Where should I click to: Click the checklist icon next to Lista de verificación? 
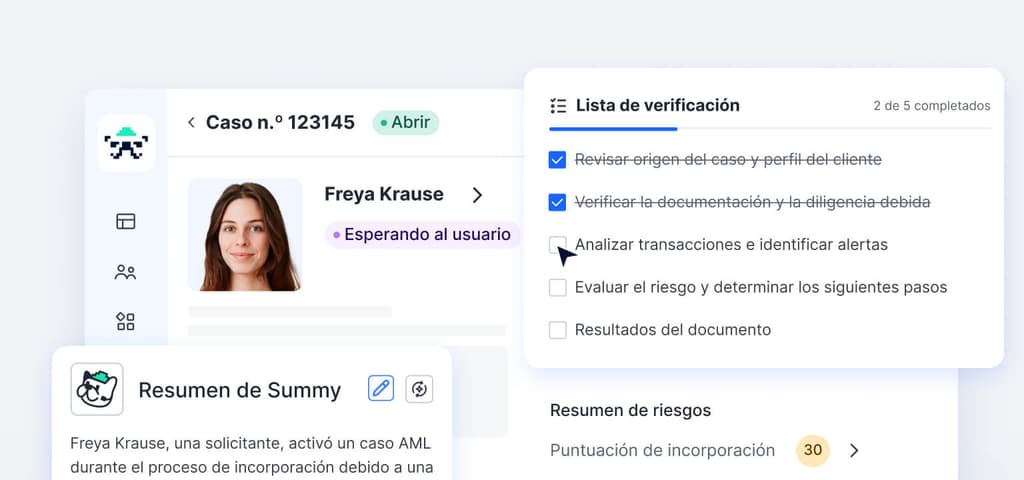(558, 106)
